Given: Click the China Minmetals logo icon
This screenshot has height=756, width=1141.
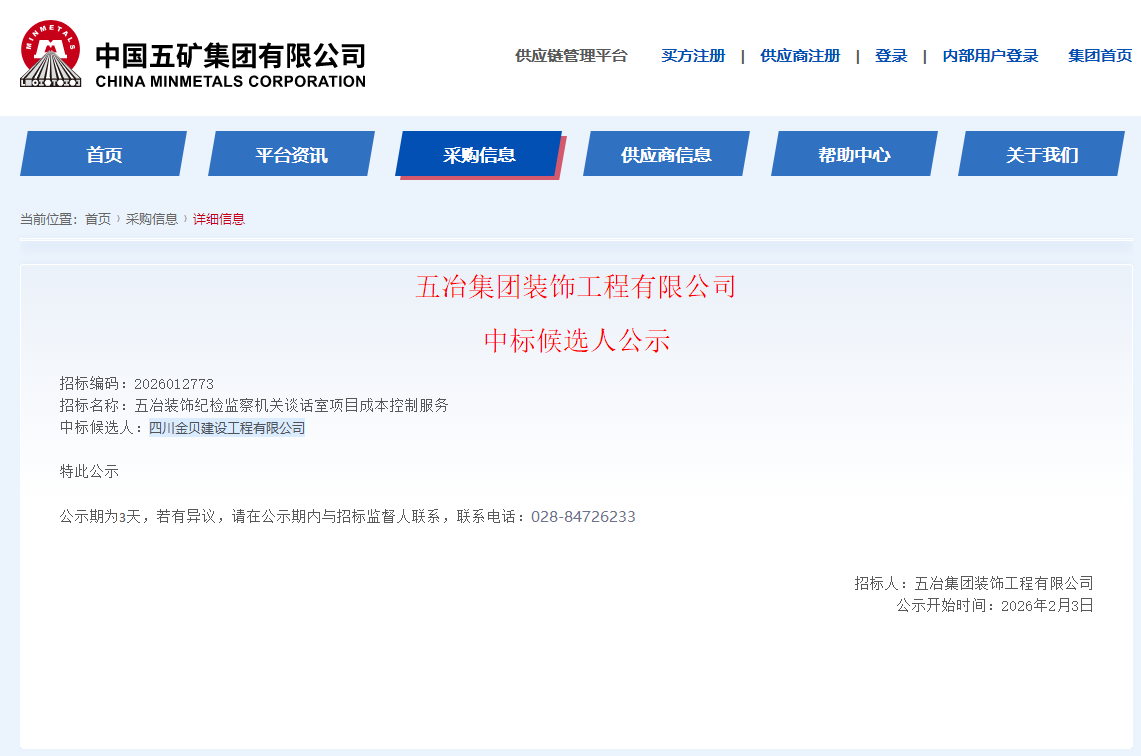Looking at the screenshot, I should coord(50,54).
